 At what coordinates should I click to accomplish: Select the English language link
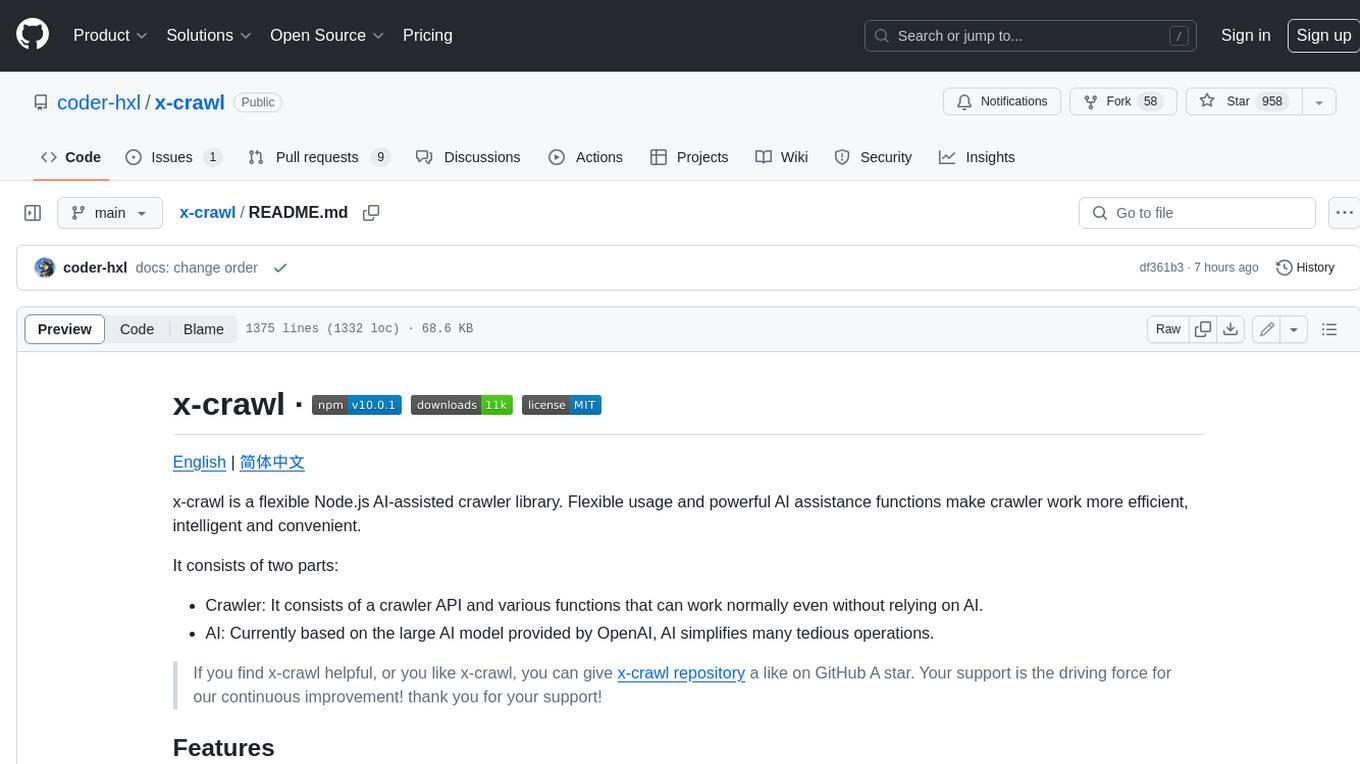(x=199, y=462)
